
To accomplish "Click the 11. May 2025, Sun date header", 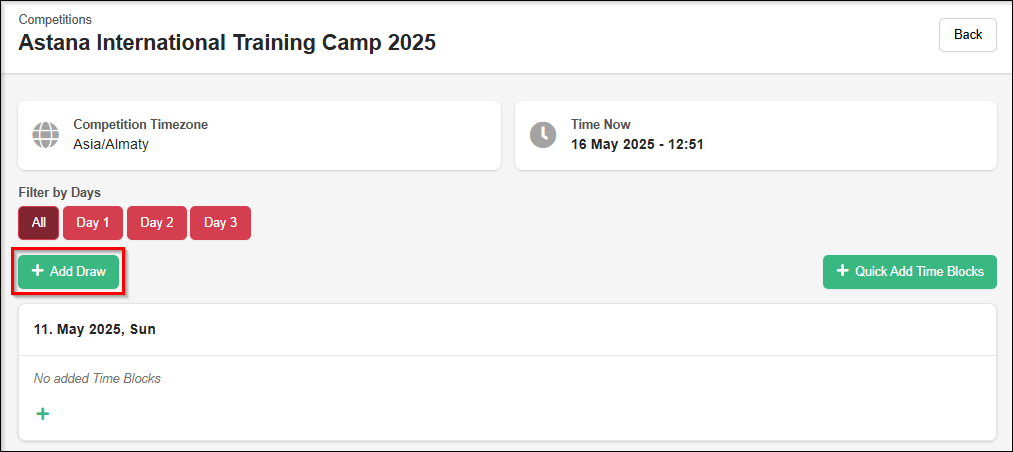I will 95,329.
